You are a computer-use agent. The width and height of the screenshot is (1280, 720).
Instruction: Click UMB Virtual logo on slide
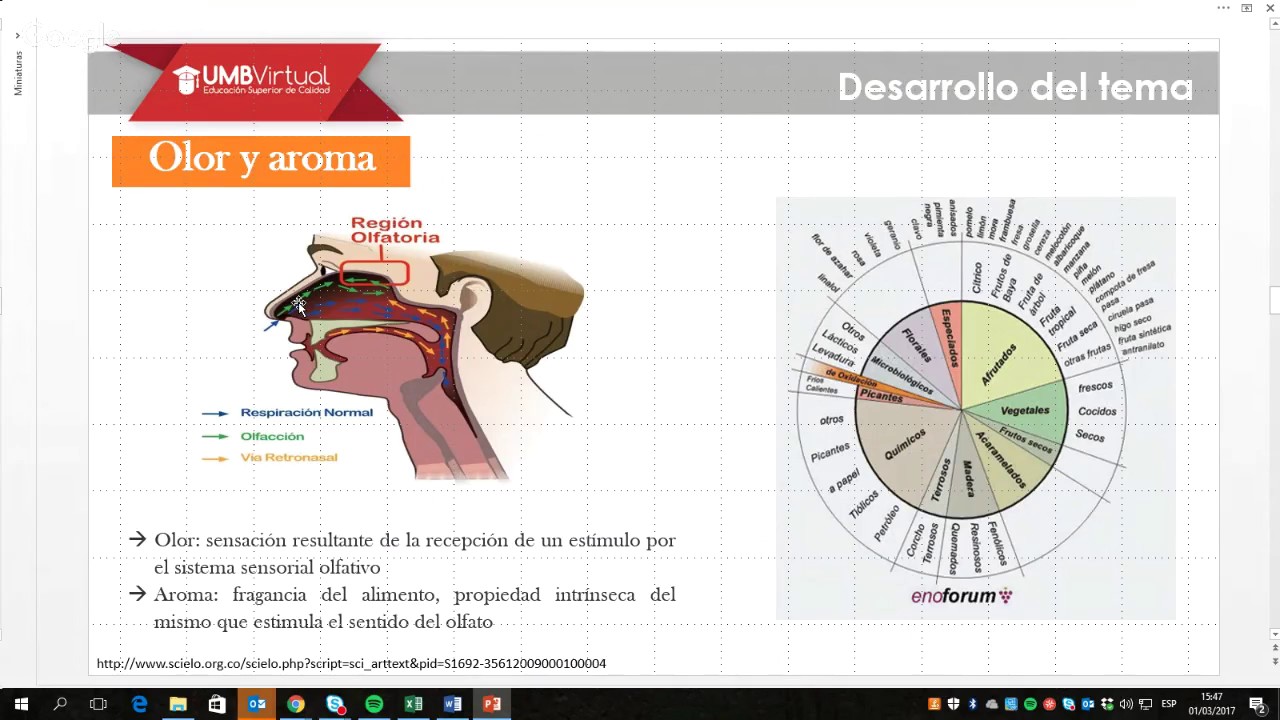click(251, 80)
